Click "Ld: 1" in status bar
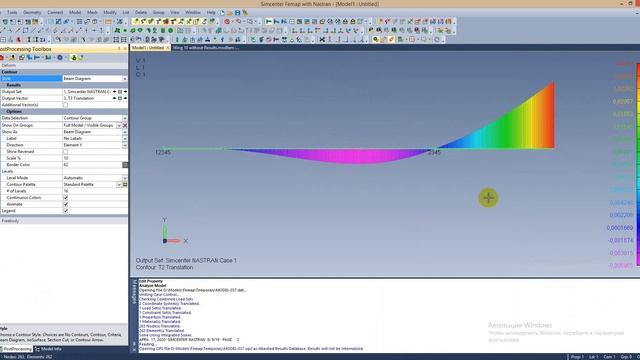The image size is (640, 360). (593, 357)
